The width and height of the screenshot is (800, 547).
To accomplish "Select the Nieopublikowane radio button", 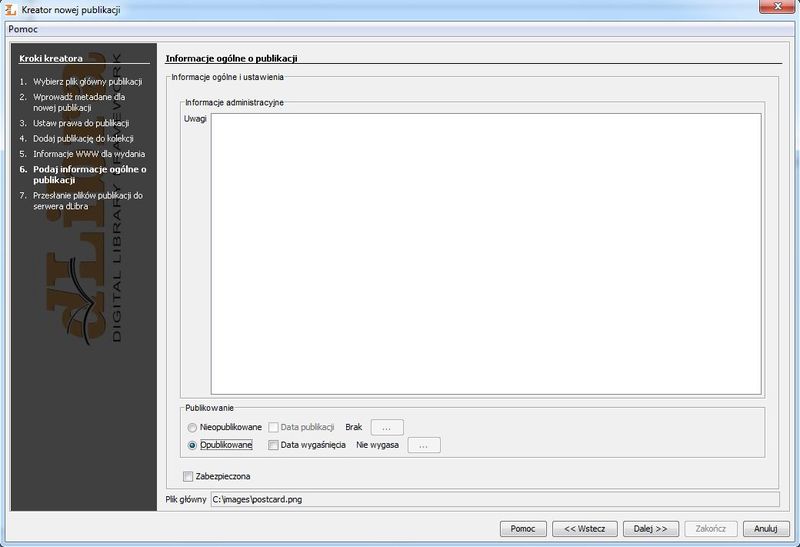I will (x=192, y=427).
